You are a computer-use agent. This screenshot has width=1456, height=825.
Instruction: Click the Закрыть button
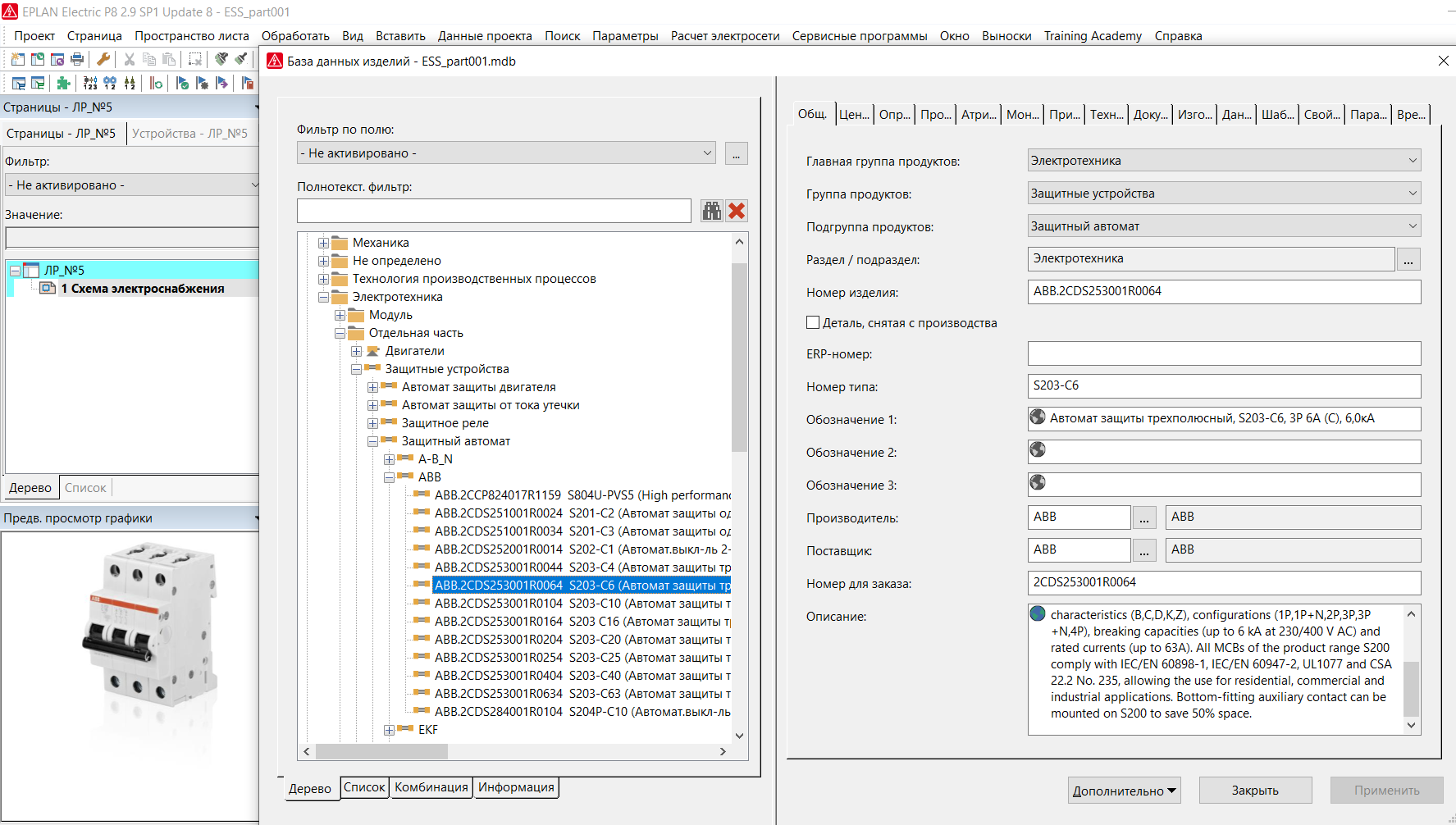click(1255, 791)
